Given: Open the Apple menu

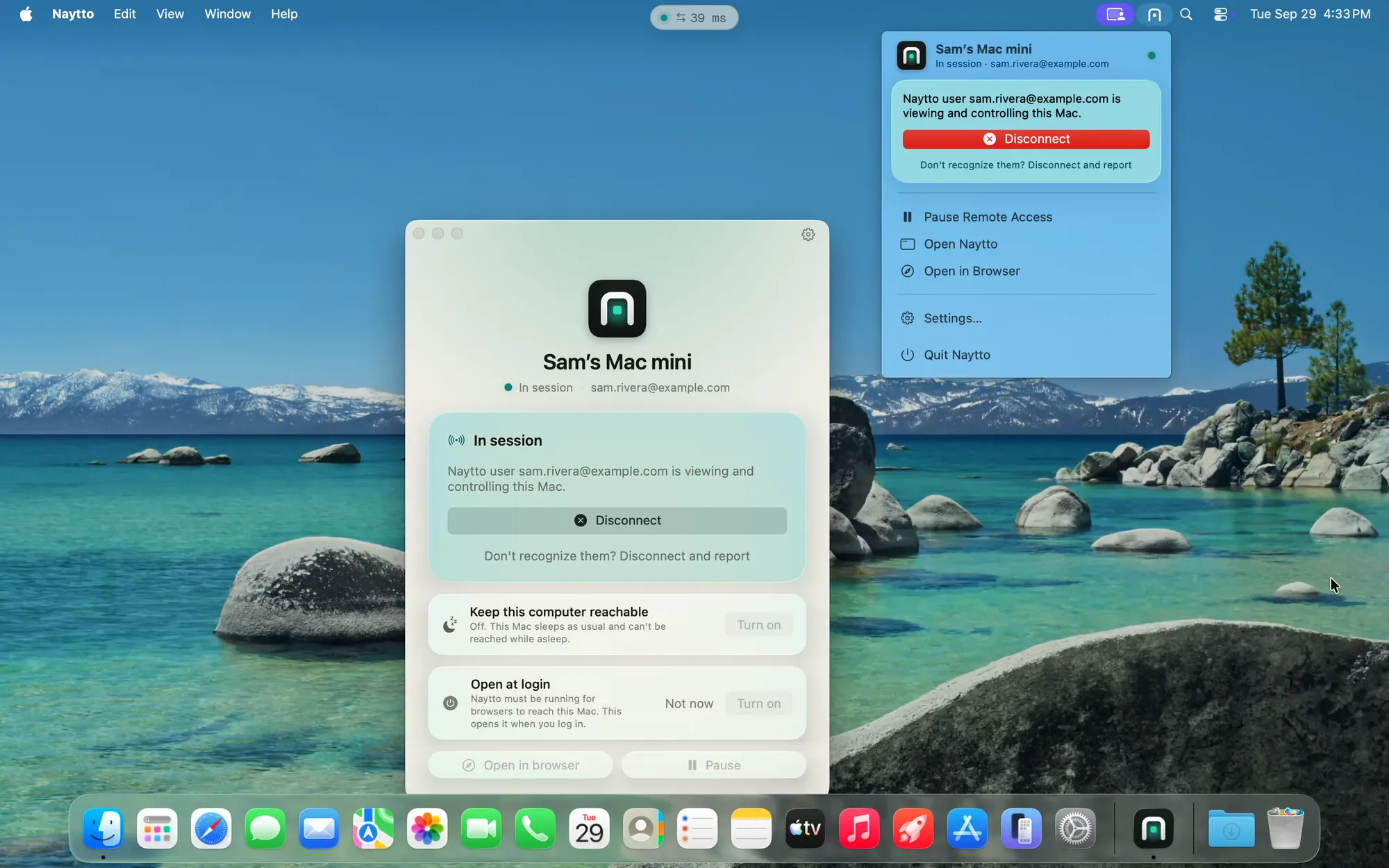Looking at the screenshot, I should click(26, 14).
